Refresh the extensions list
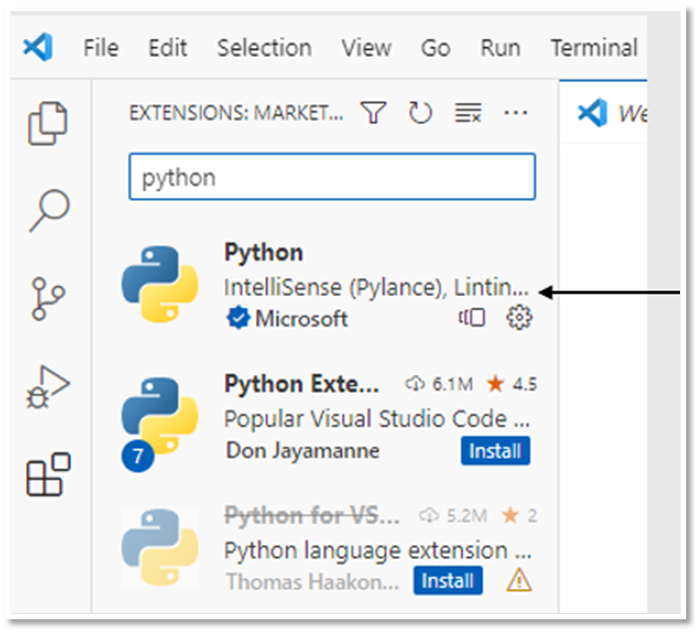The width and height of the screenshot is (699, 632). coord(420,114)
